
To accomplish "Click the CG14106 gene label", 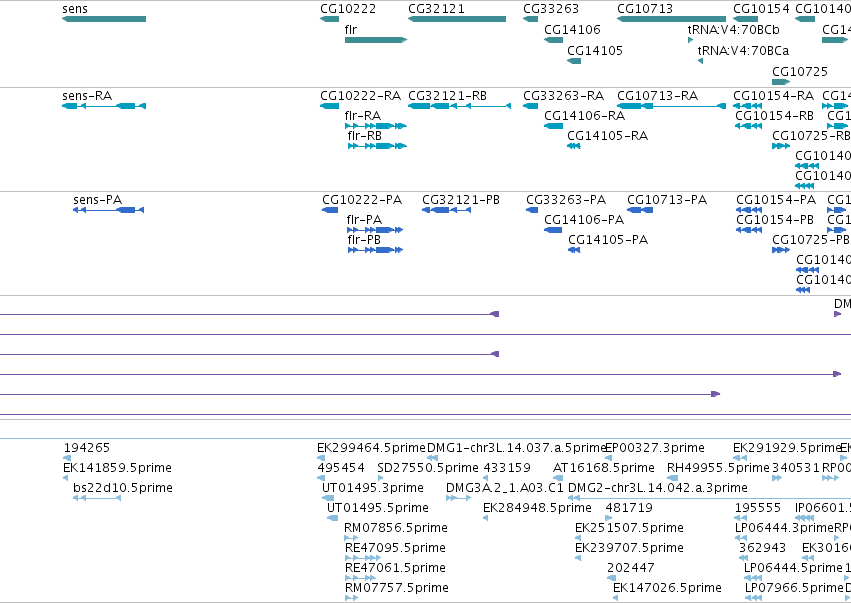I will click(x=573, y=29).
